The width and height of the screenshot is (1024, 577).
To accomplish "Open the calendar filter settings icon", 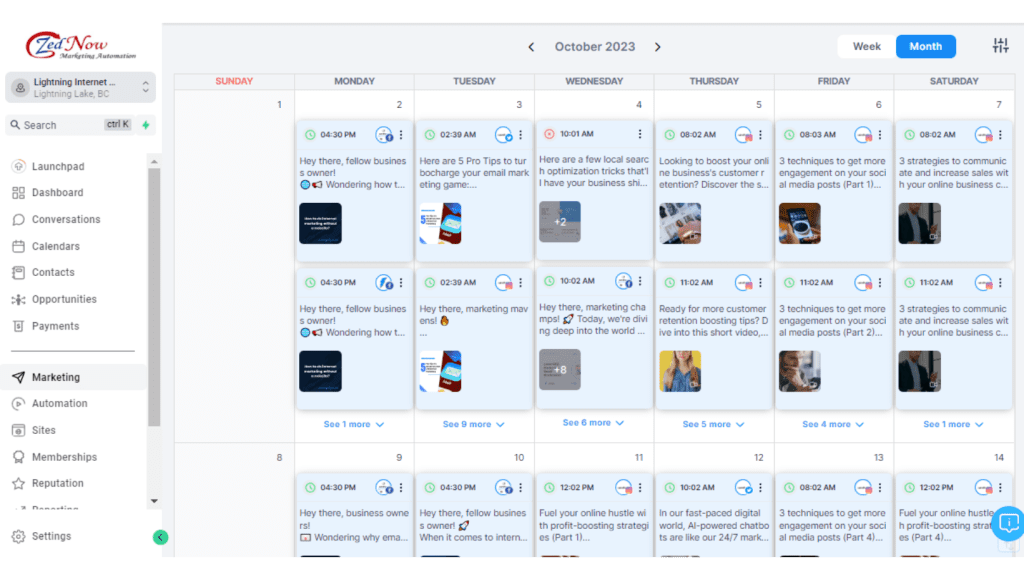I will coord(1000,46).
